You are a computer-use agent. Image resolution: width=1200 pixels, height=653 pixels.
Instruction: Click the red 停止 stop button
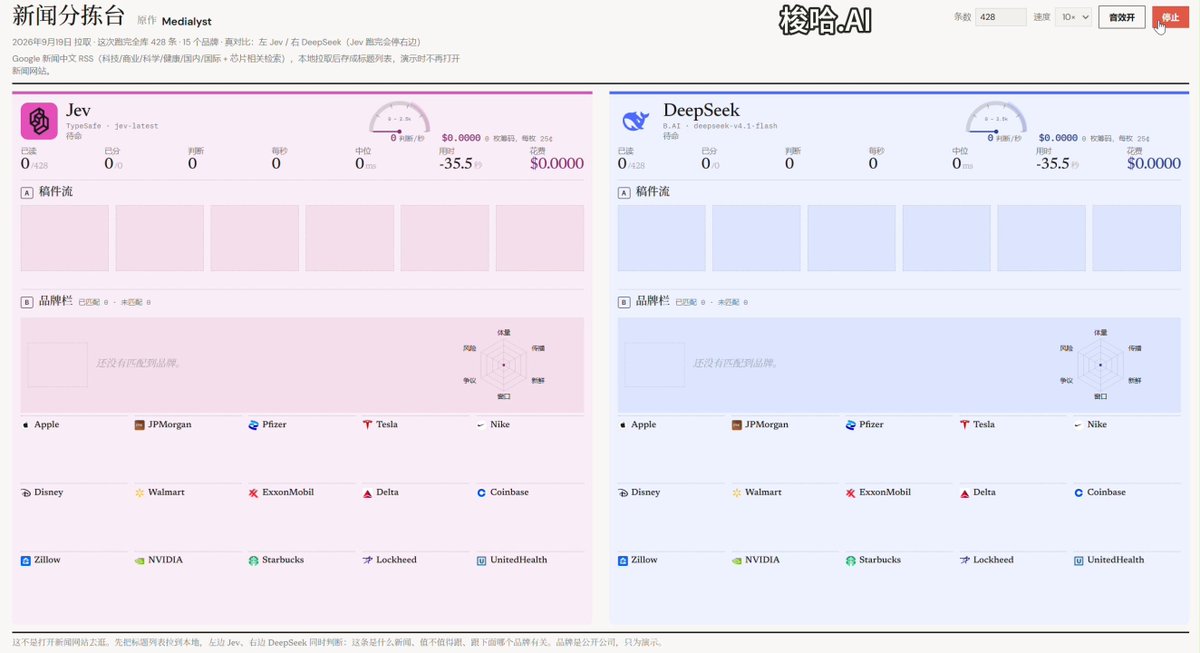tap(1170, 17)
